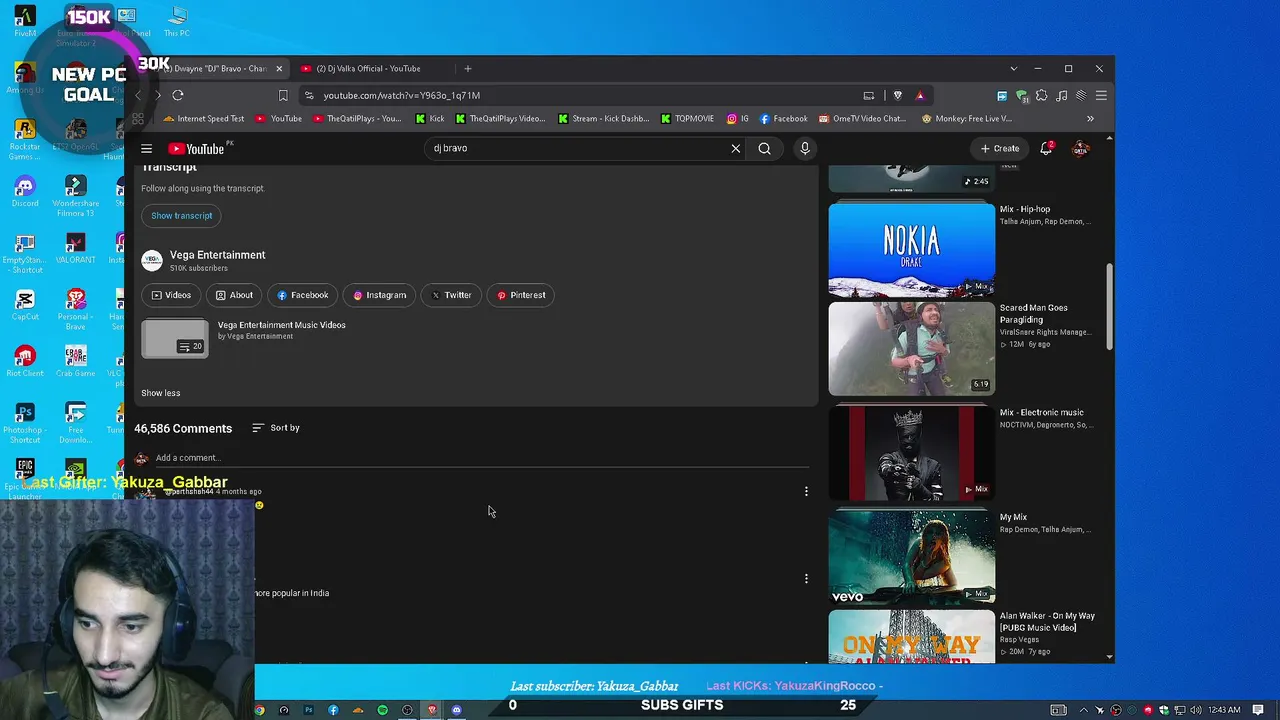Viewport: 1280px width, 720px height.
Task: Select the VALORANT desktop icon
Action: 75,248
